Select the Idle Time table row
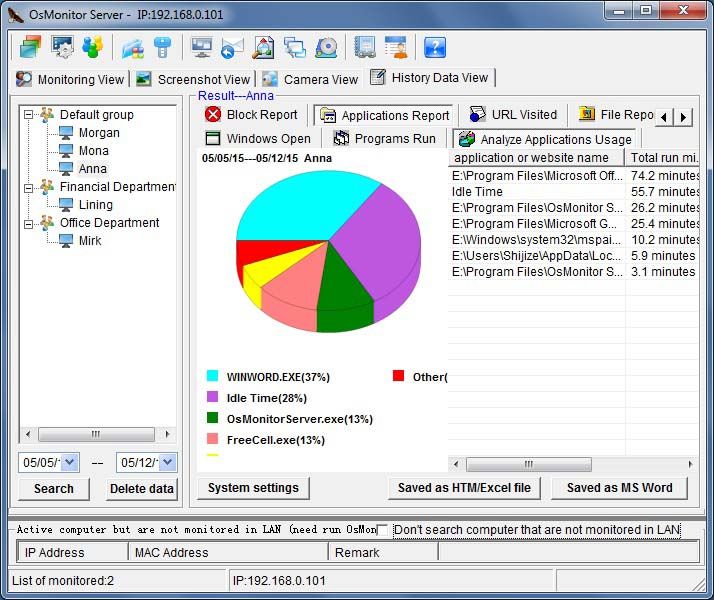 [x=574, y=192]
